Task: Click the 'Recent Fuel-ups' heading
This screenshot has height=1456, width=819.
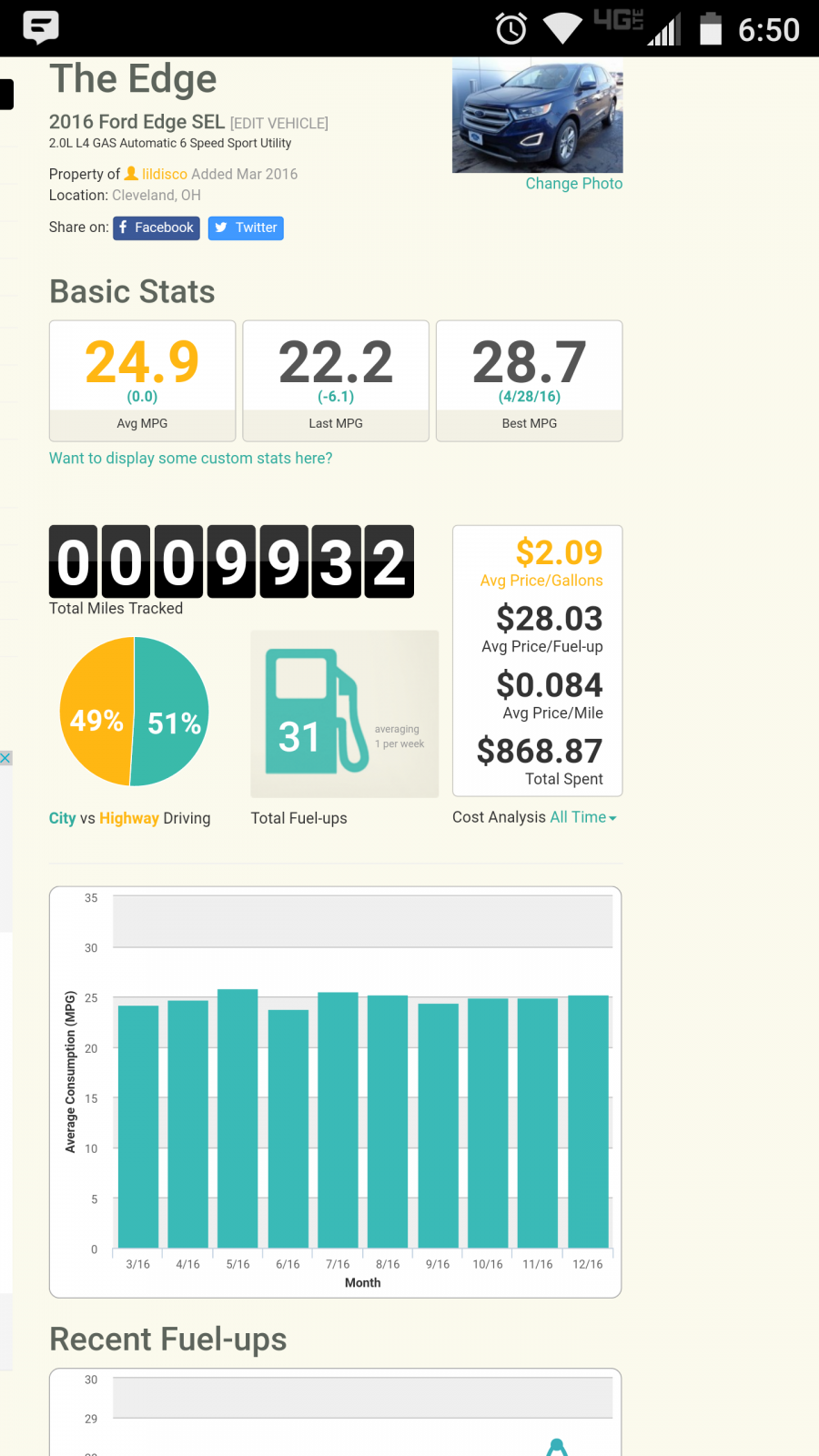Action: pyautogui.click(x=168, y=1340)
